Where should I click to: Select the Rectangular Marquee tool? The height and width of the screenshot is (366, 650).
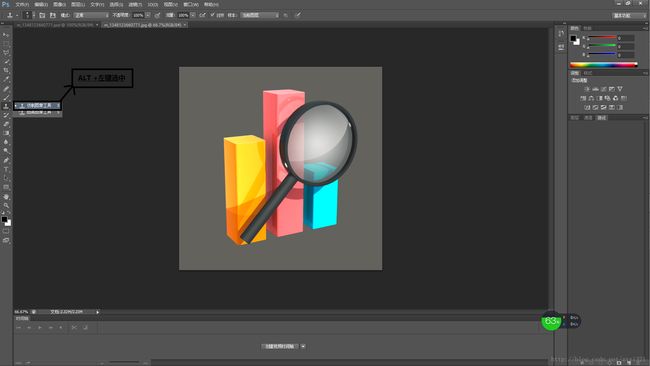point(6,44)
